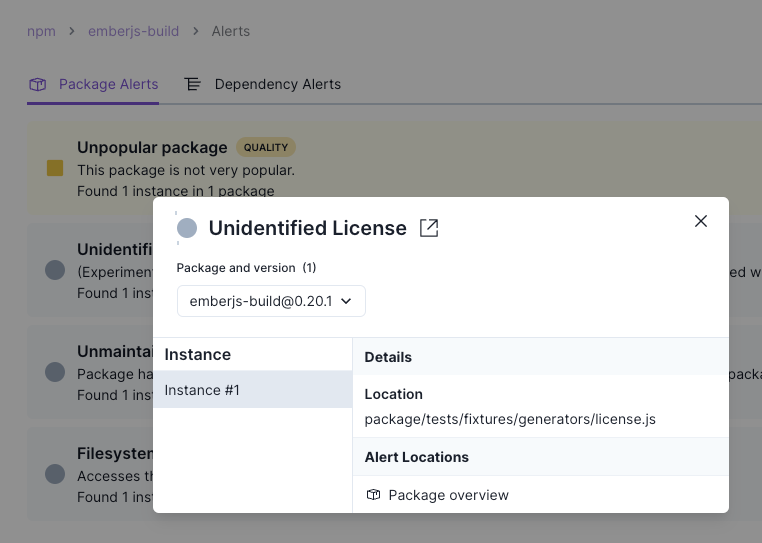Click the Alerts breadcrumb item

click(231, 31)
